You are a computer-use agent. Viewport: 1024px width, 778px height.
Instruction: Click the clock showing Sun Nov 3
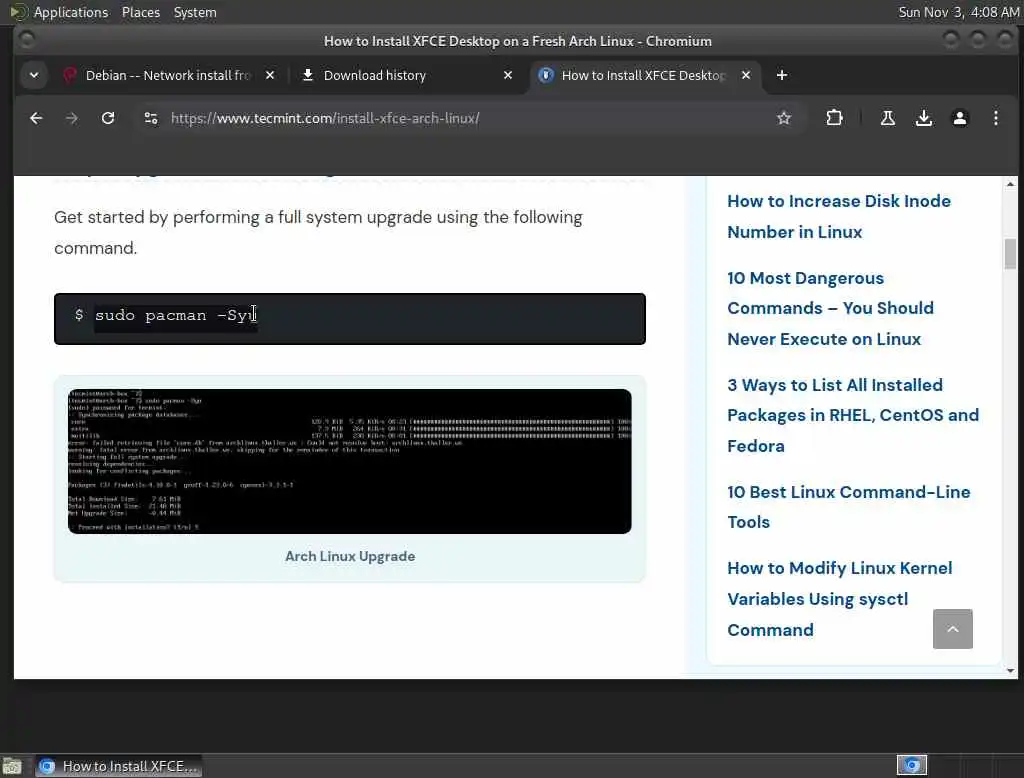(958, 12)
